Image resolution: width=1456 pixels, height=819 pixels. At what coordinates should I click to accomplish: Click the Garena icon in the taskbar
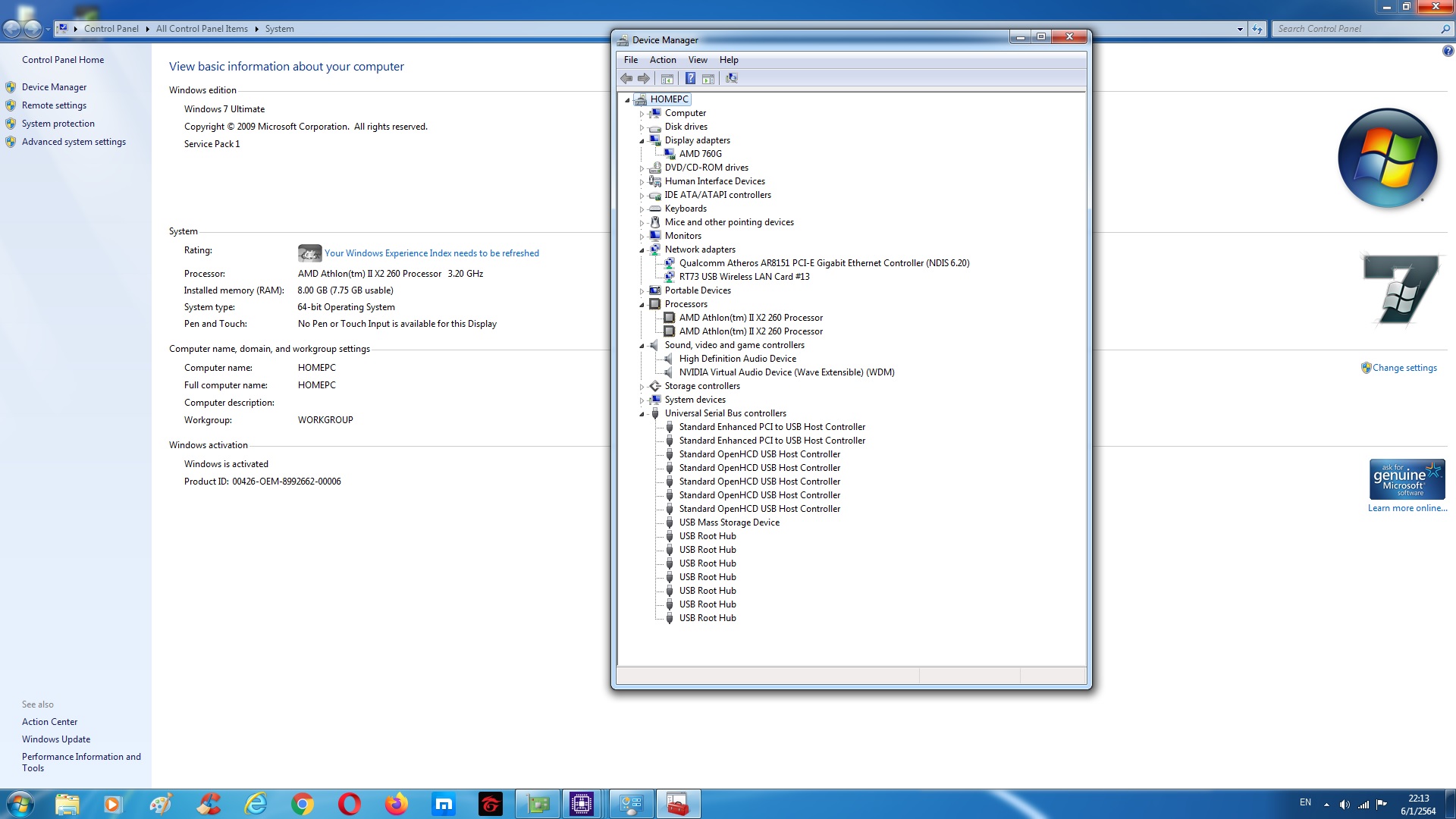(x=491, y=804)
